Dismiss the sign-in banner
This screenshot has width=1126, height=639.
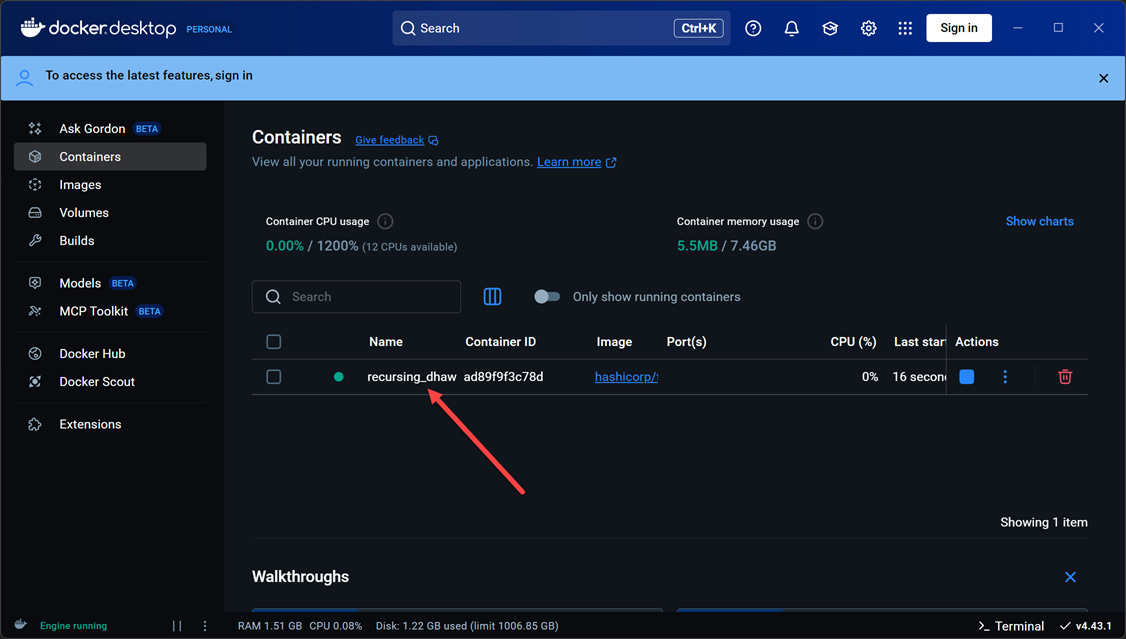1103,78
